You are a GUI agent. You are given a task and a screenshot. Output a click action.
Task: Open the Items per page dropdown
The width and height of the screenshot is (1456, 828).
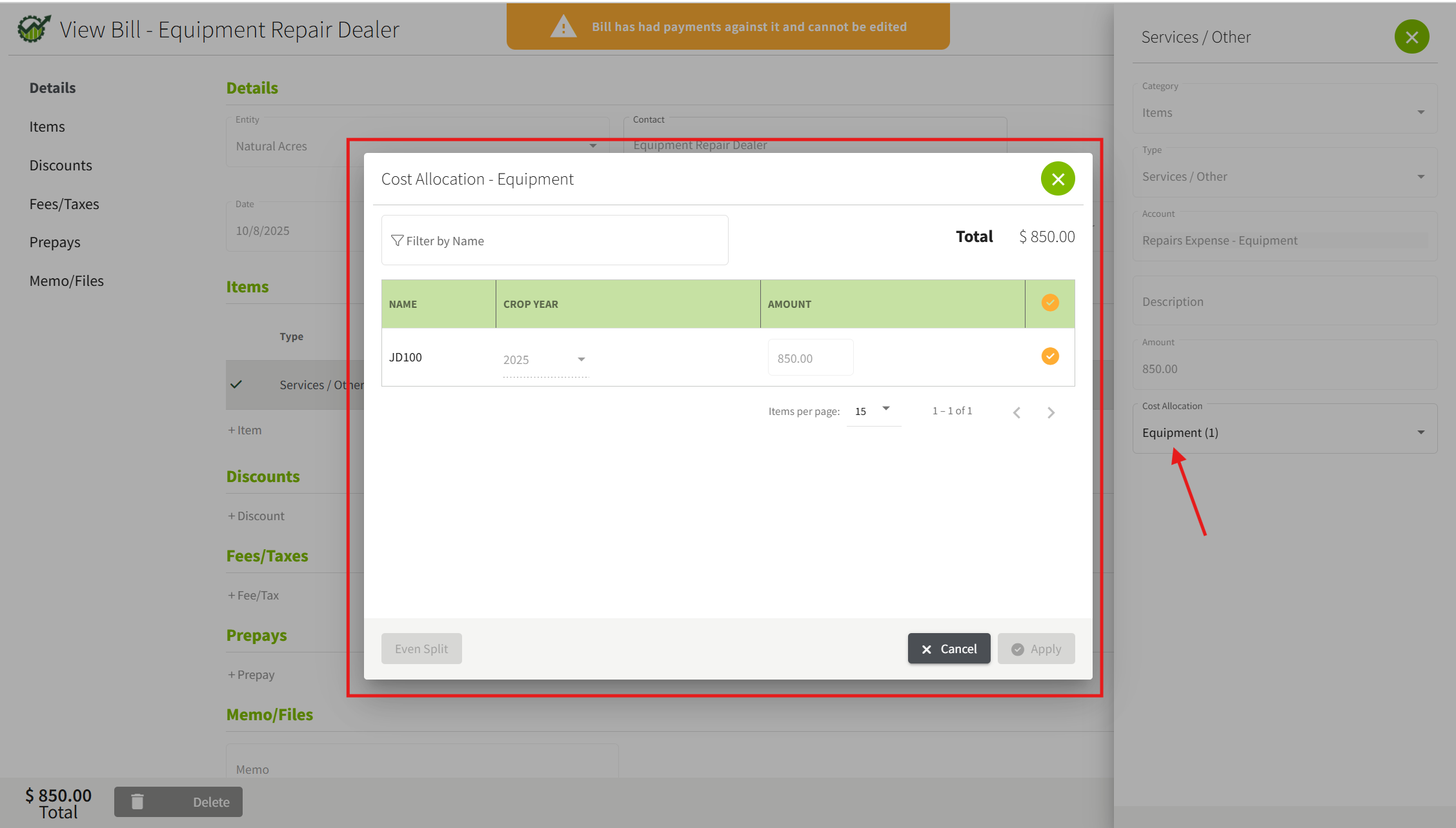[x=873, y=410]
